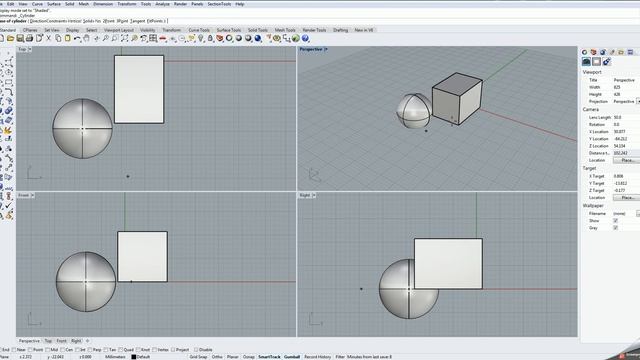640x360 pixels.
Task: Click Place button for Target Location
Action: click(x=627, y=198)
